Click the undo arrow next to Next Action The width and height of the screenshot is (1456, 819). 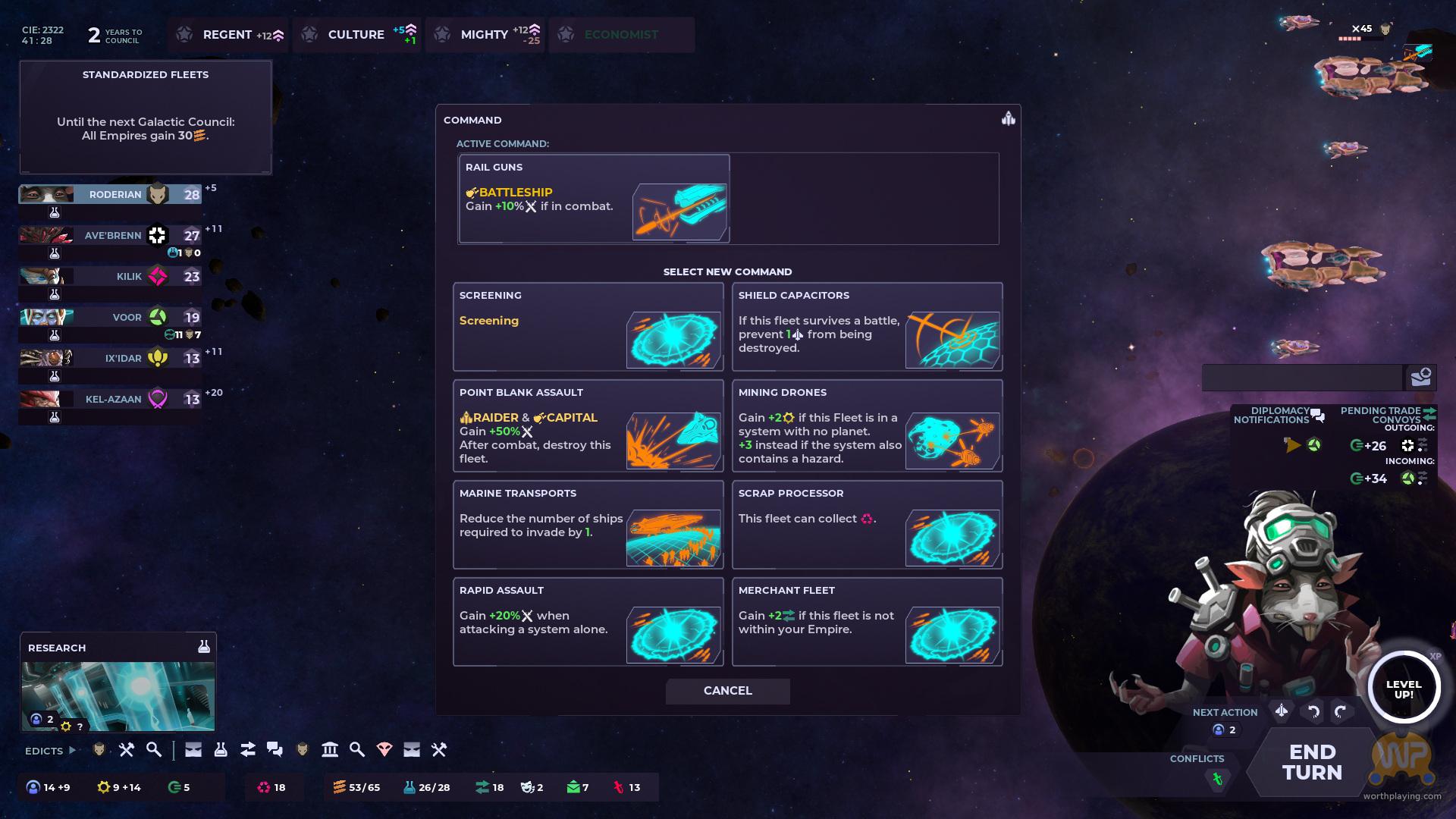pos(1313,711)
